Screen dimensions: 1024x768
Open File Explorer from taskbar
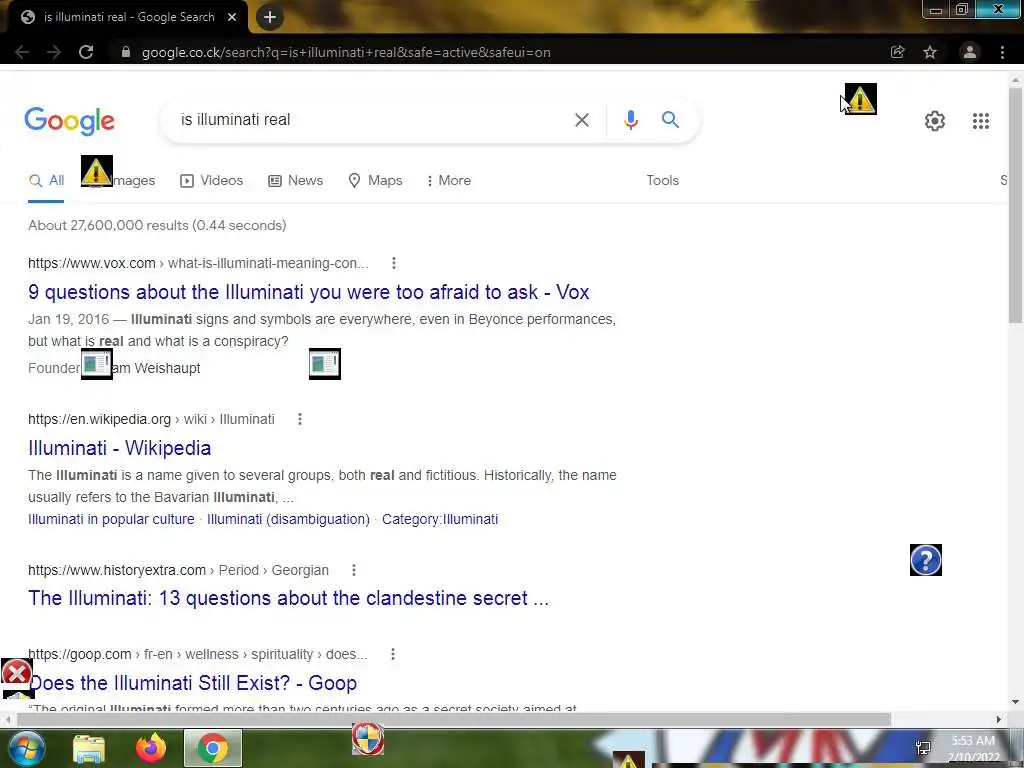[x=89, y=749]
